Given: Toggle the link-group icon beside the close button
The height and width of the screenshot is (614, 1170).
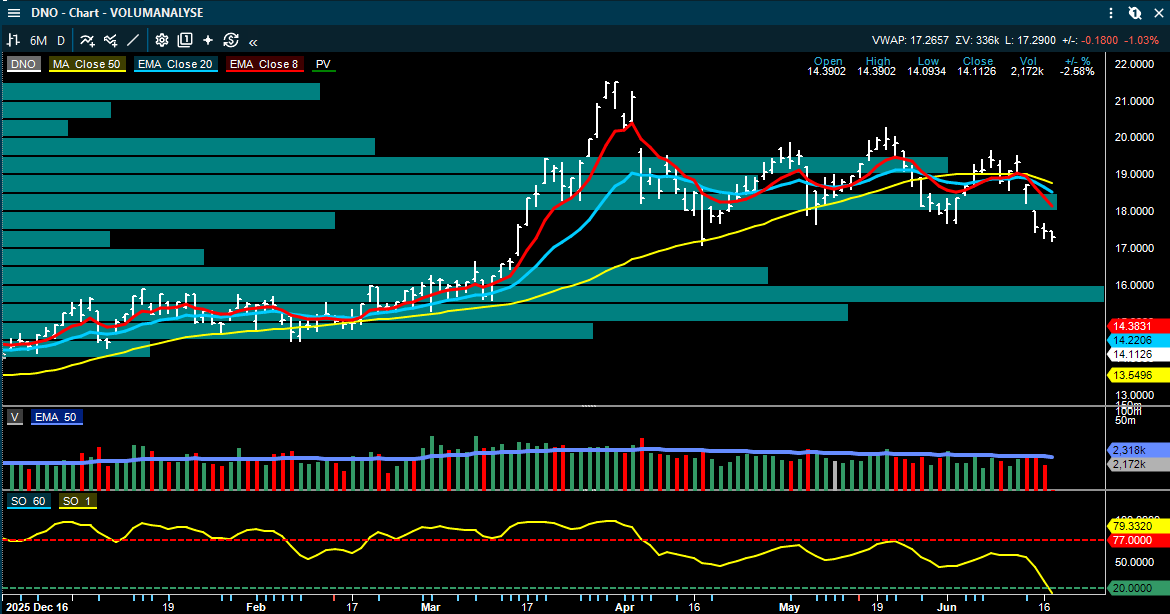Looking at the screenshot, I should pos(1135,13).
